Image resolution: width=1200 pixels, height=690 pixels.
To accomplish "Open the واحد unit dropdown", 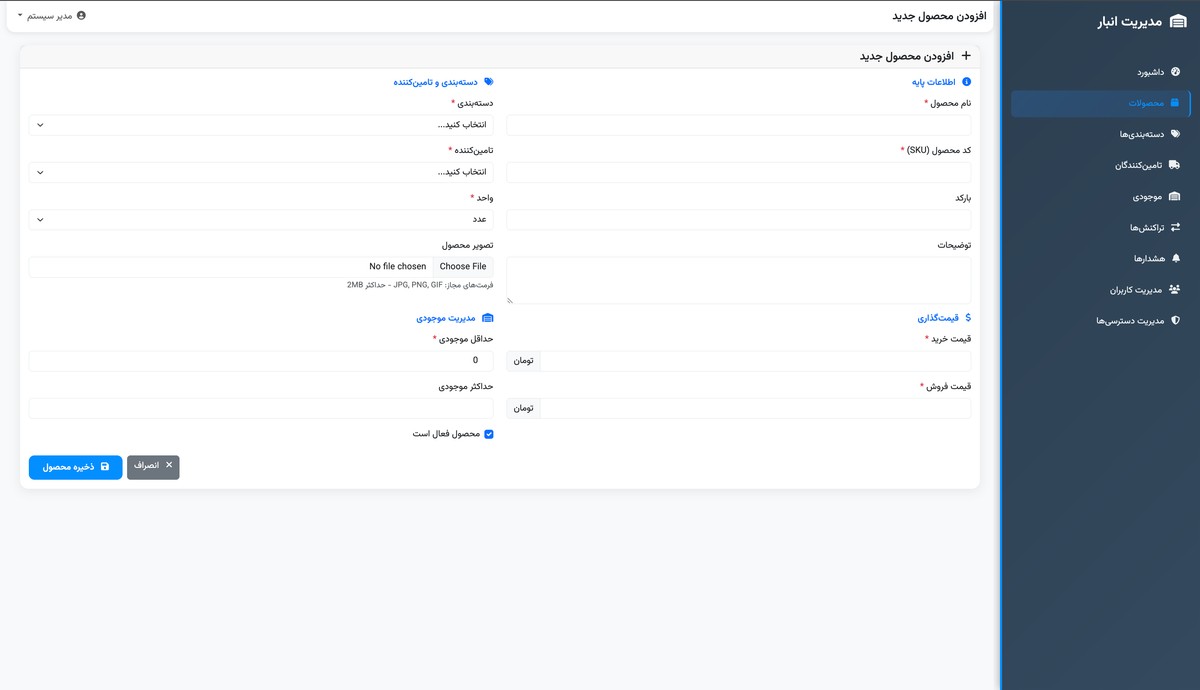I will [261, 219].
